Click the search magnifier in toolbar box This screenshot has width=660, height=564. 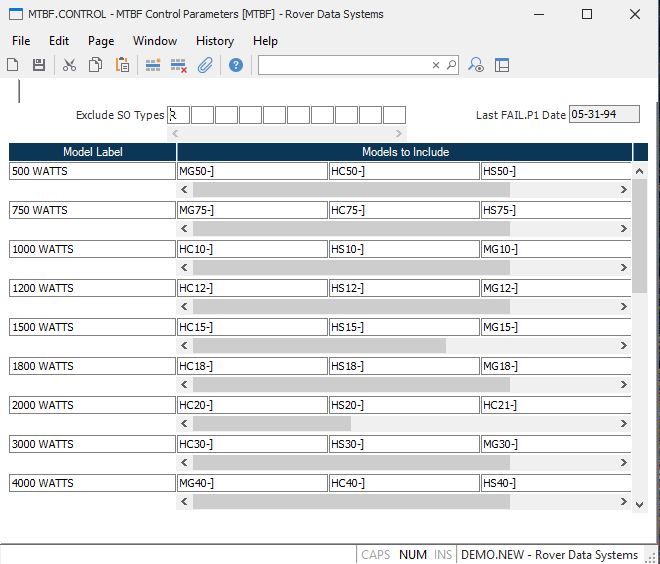451,65
